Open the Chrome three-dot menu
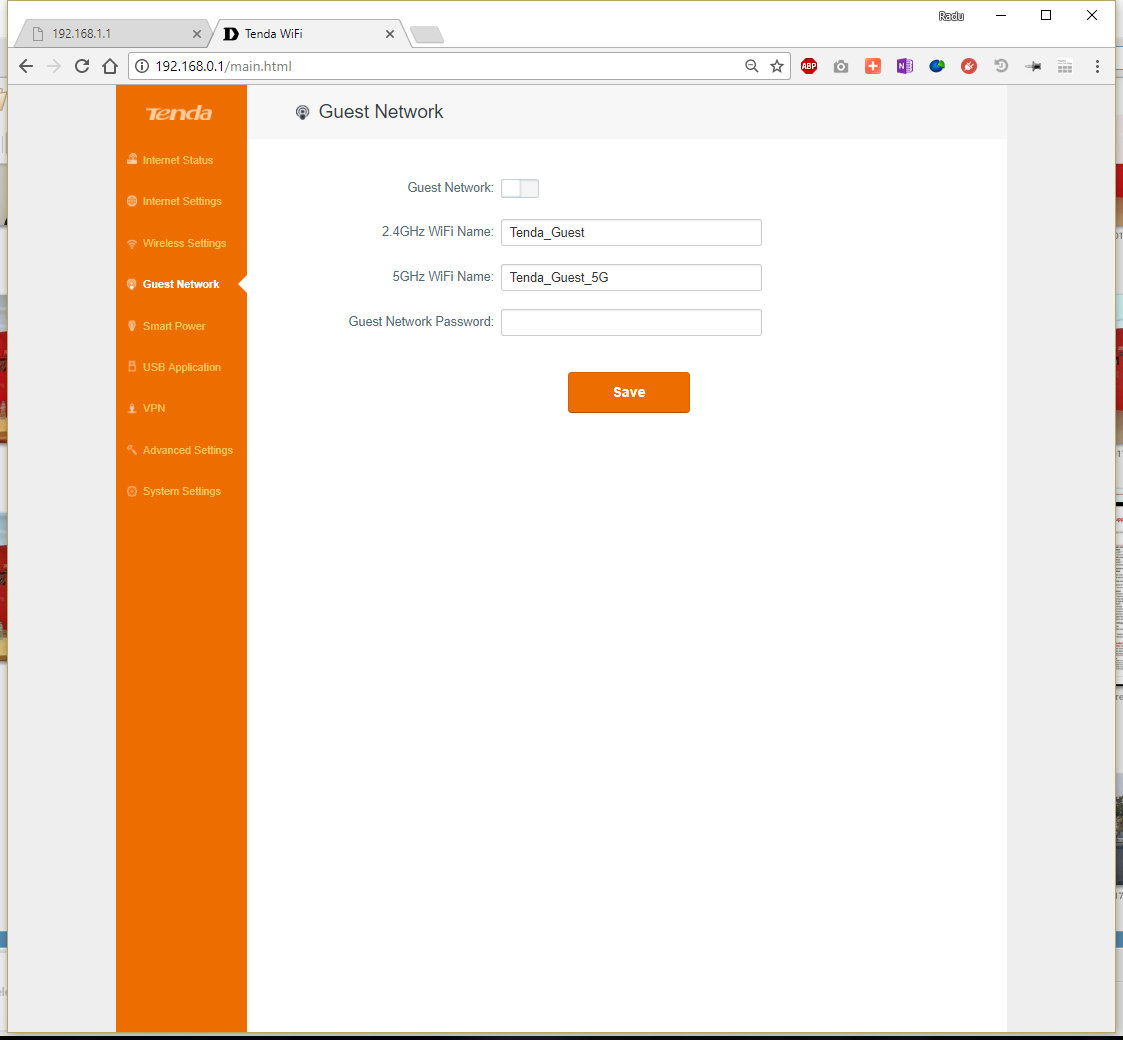This screenshot has width=1123, height=1040. tap(1097, 66)
